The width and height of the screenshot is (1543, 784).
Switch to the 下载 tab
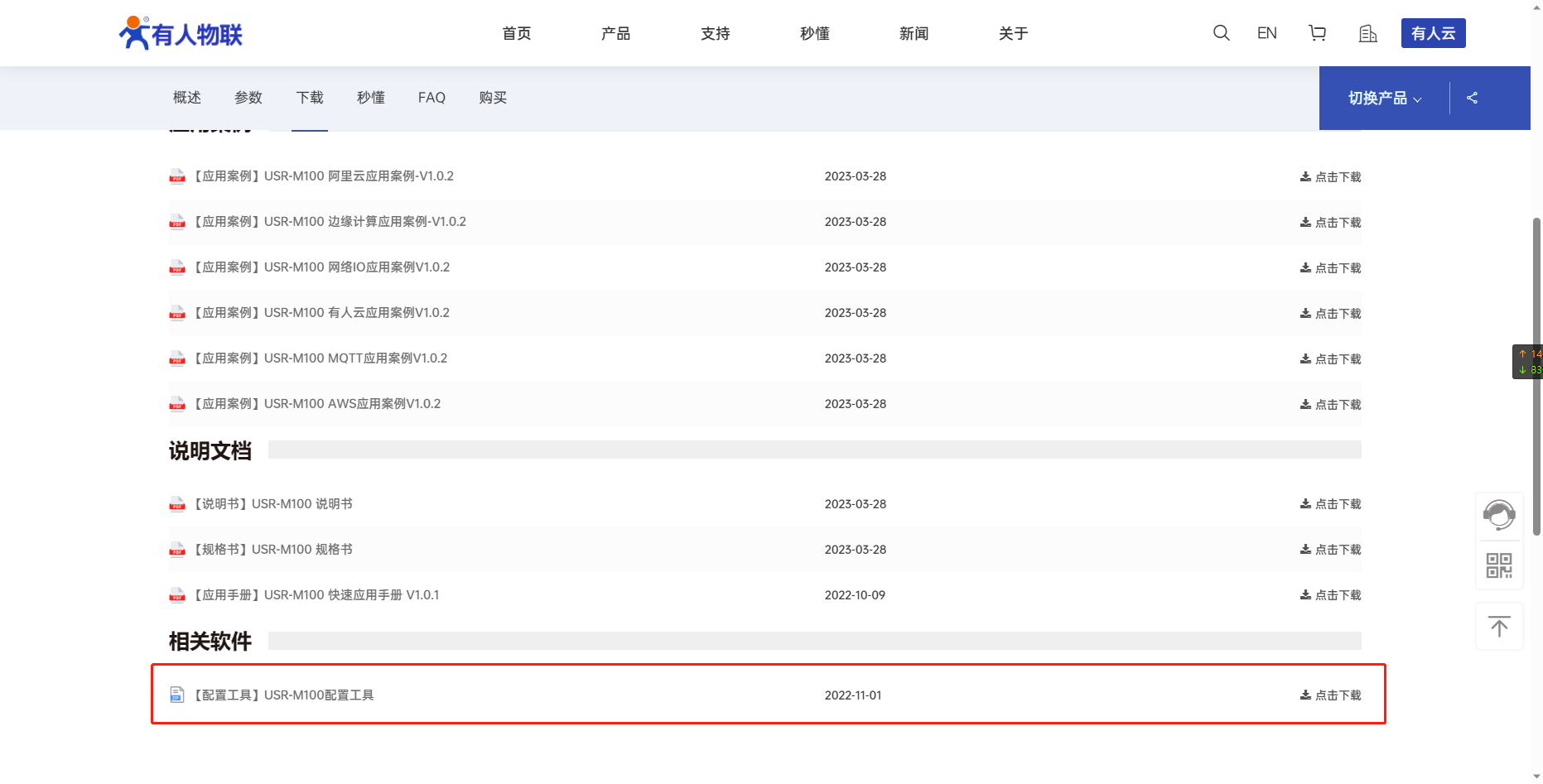point(310,98)
